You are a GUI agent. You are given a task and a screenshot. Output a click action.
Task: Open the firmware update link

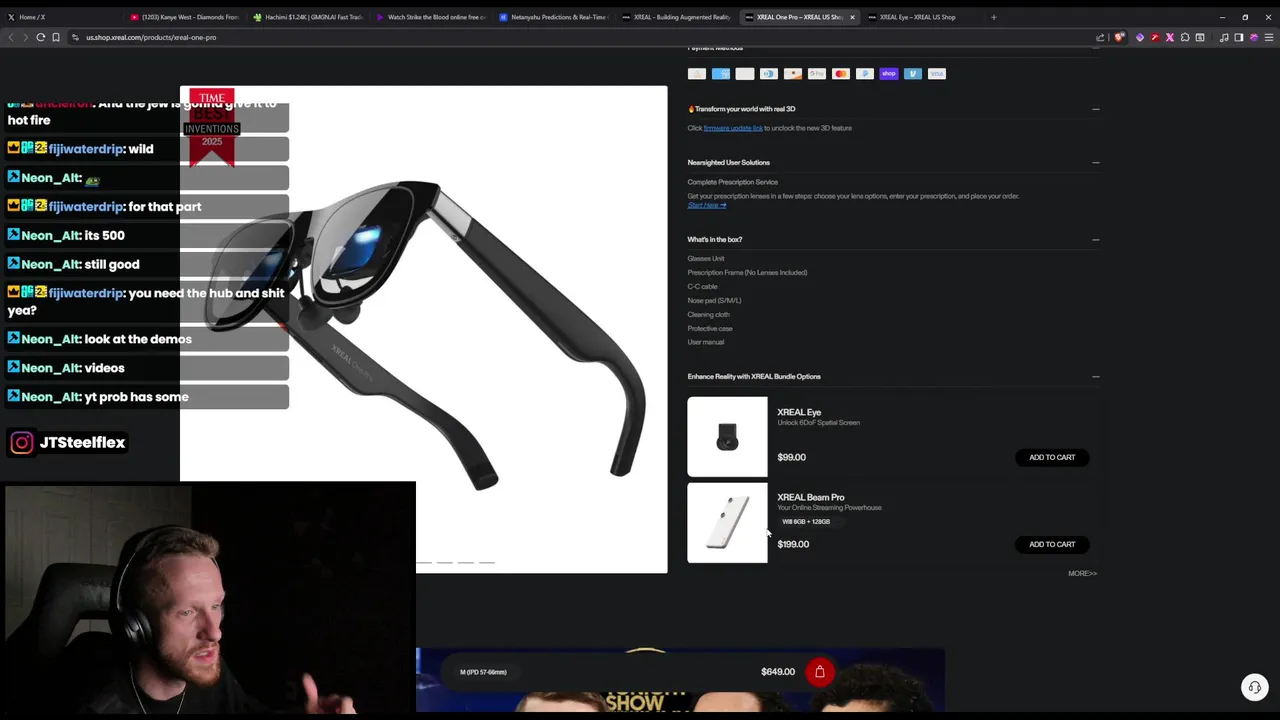pos(733,128)
